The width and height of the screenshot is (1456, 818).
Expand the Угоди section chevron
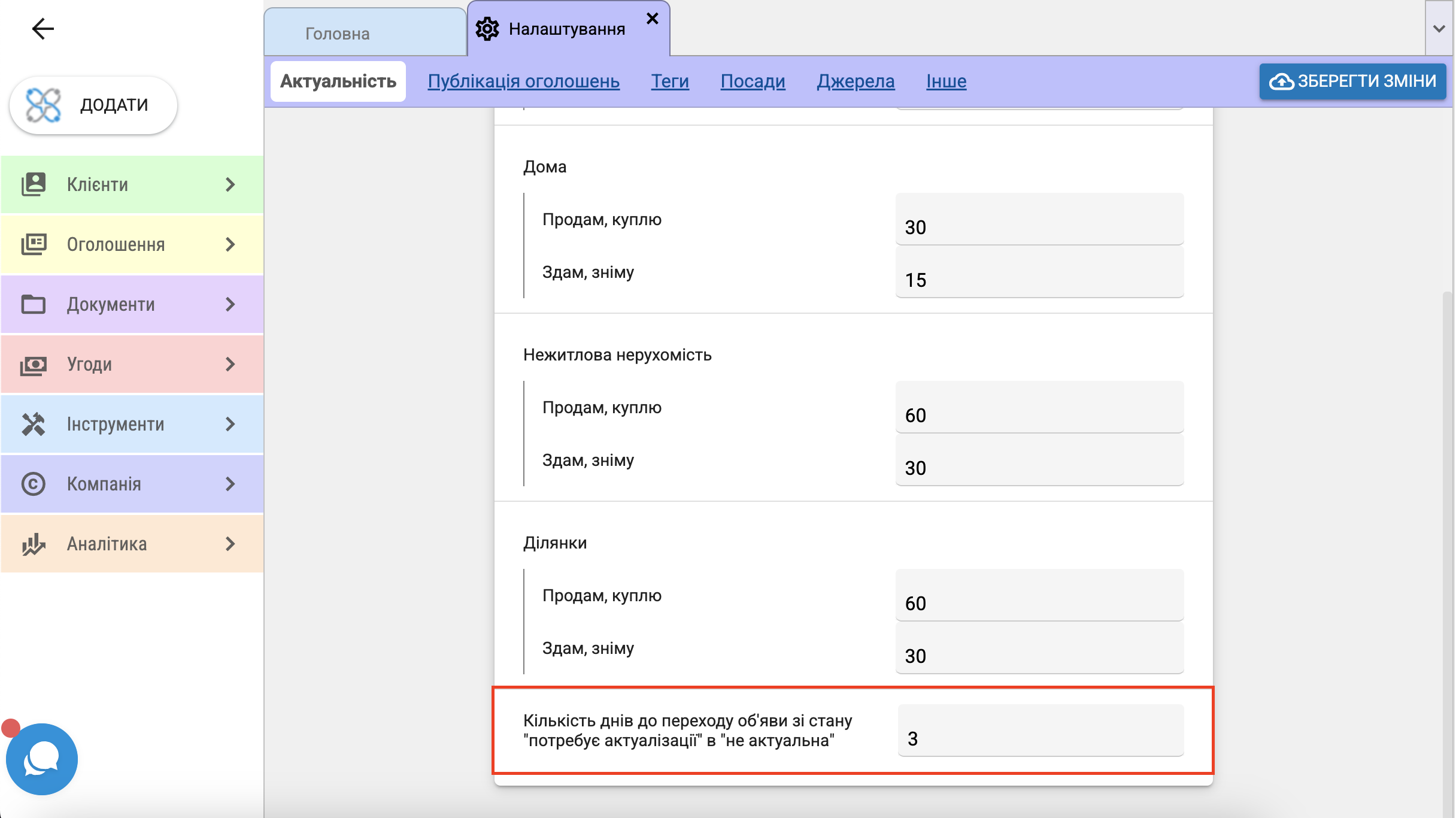(230, 364)
